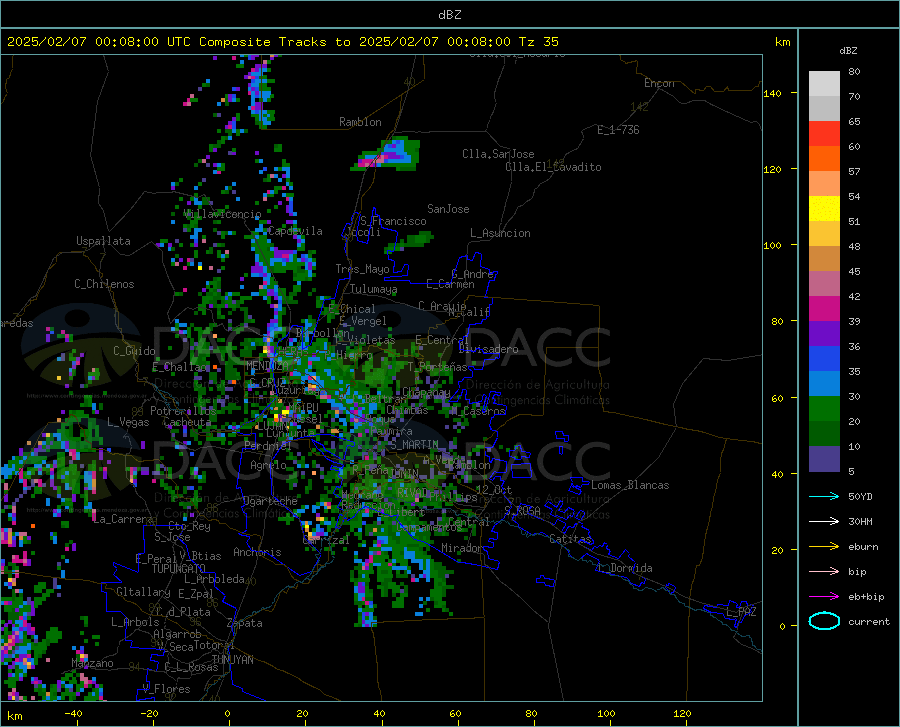The image size is (900, 727).
Task: Click the C_Chilenos place label
Action: [104, 284]
